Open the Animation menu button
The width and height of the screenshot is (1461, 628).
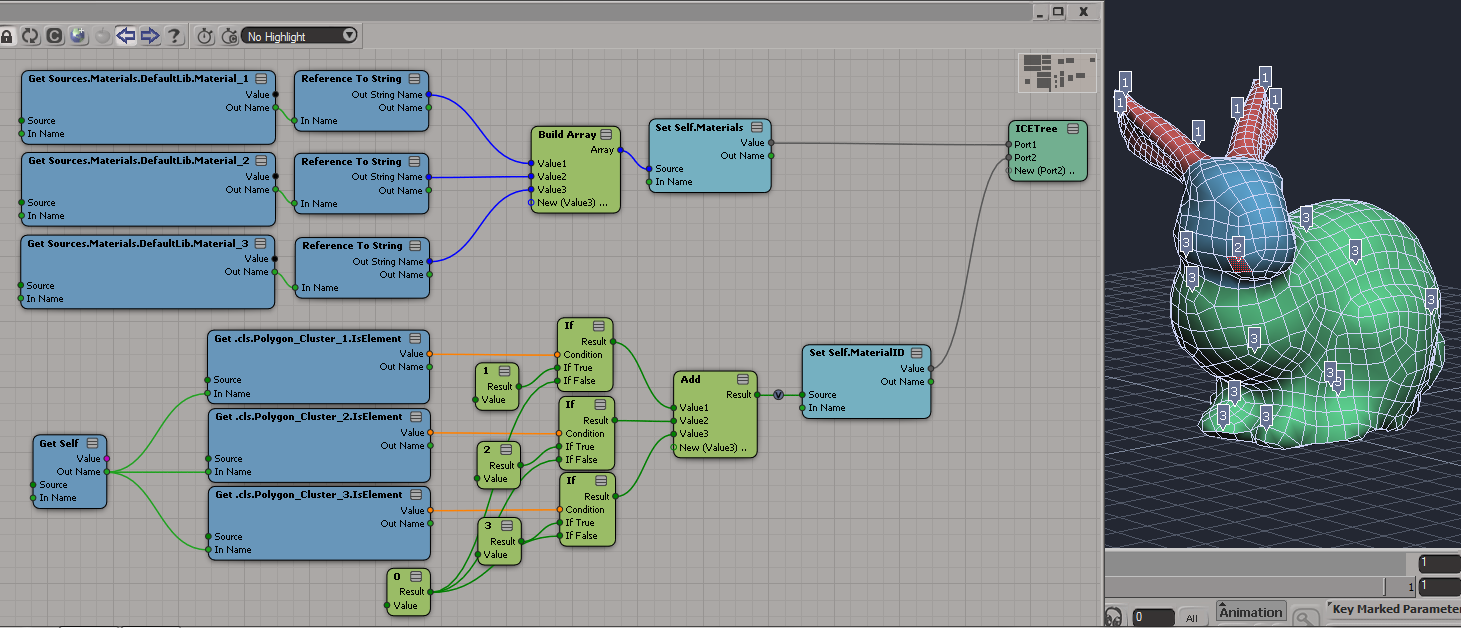[x=1250, y=612]
